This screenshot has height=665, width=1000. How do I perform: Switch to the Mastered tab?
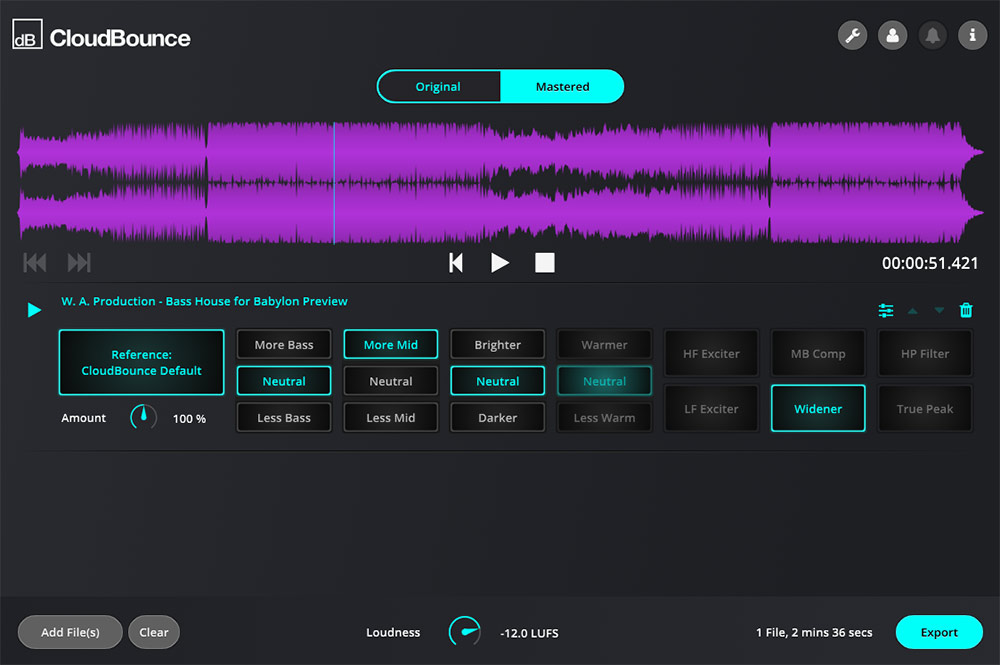562,87
